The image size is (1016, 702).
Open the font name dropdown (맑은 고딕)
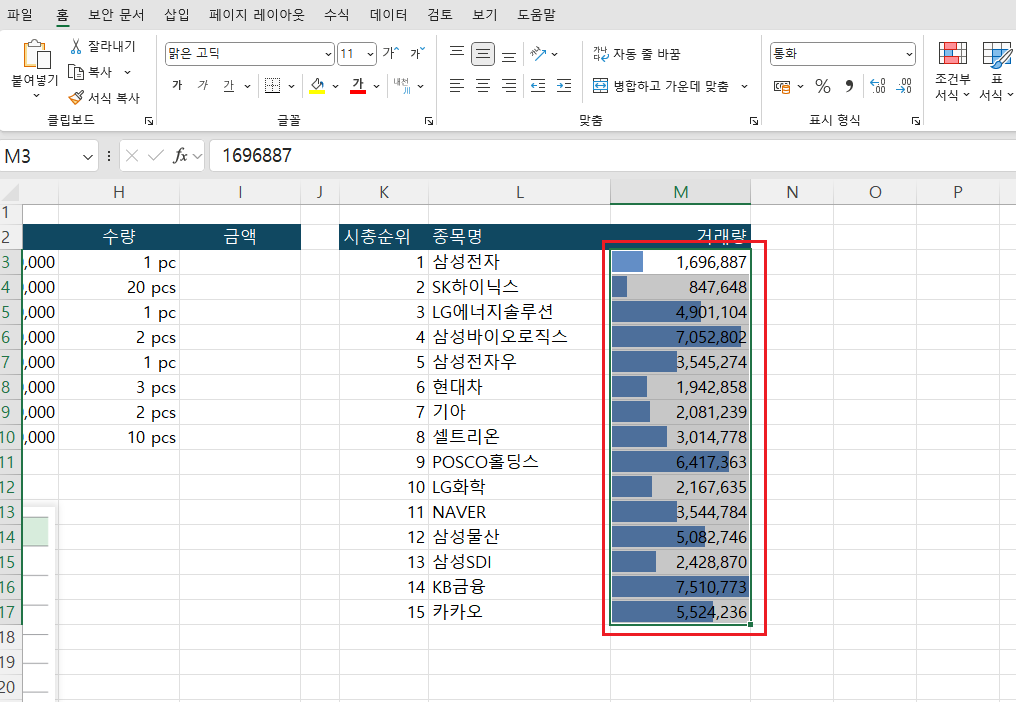click(328, 54)
